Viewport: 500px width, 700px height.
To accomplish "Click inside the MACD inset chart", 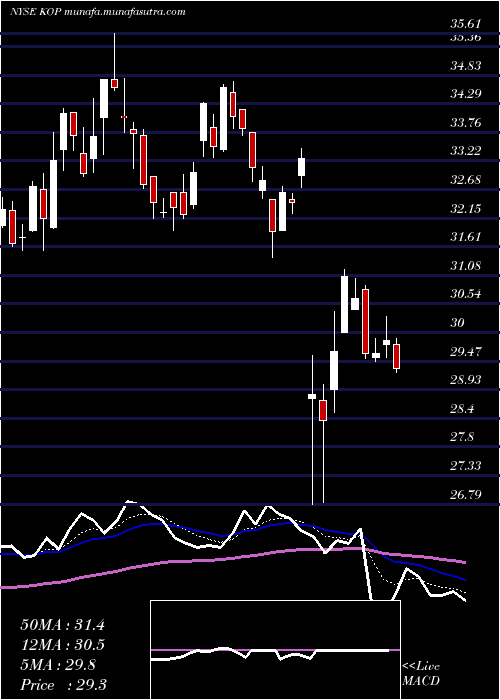I will pyautogui.click(x=275, y=650).
